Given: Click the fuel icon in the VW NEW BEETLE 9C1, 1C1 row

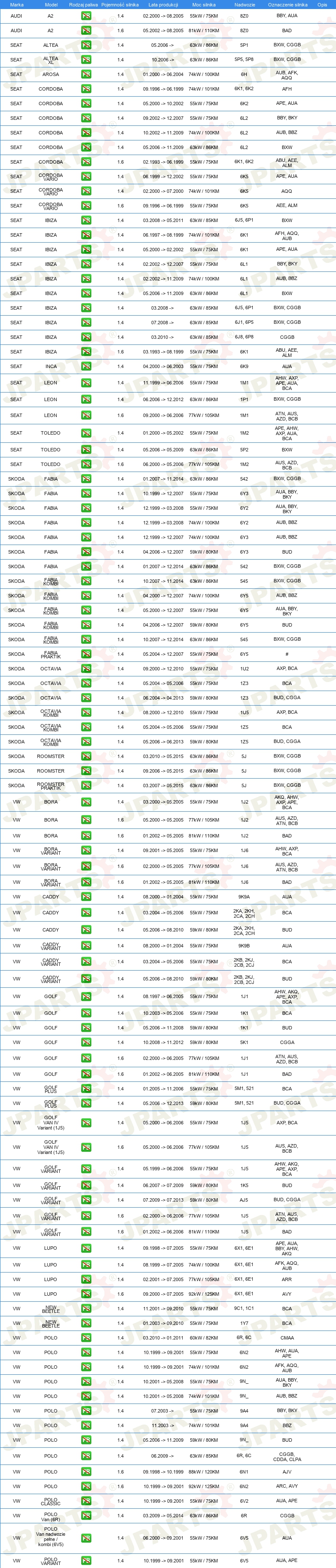Looking at the screenshot, I should 86,1309.
